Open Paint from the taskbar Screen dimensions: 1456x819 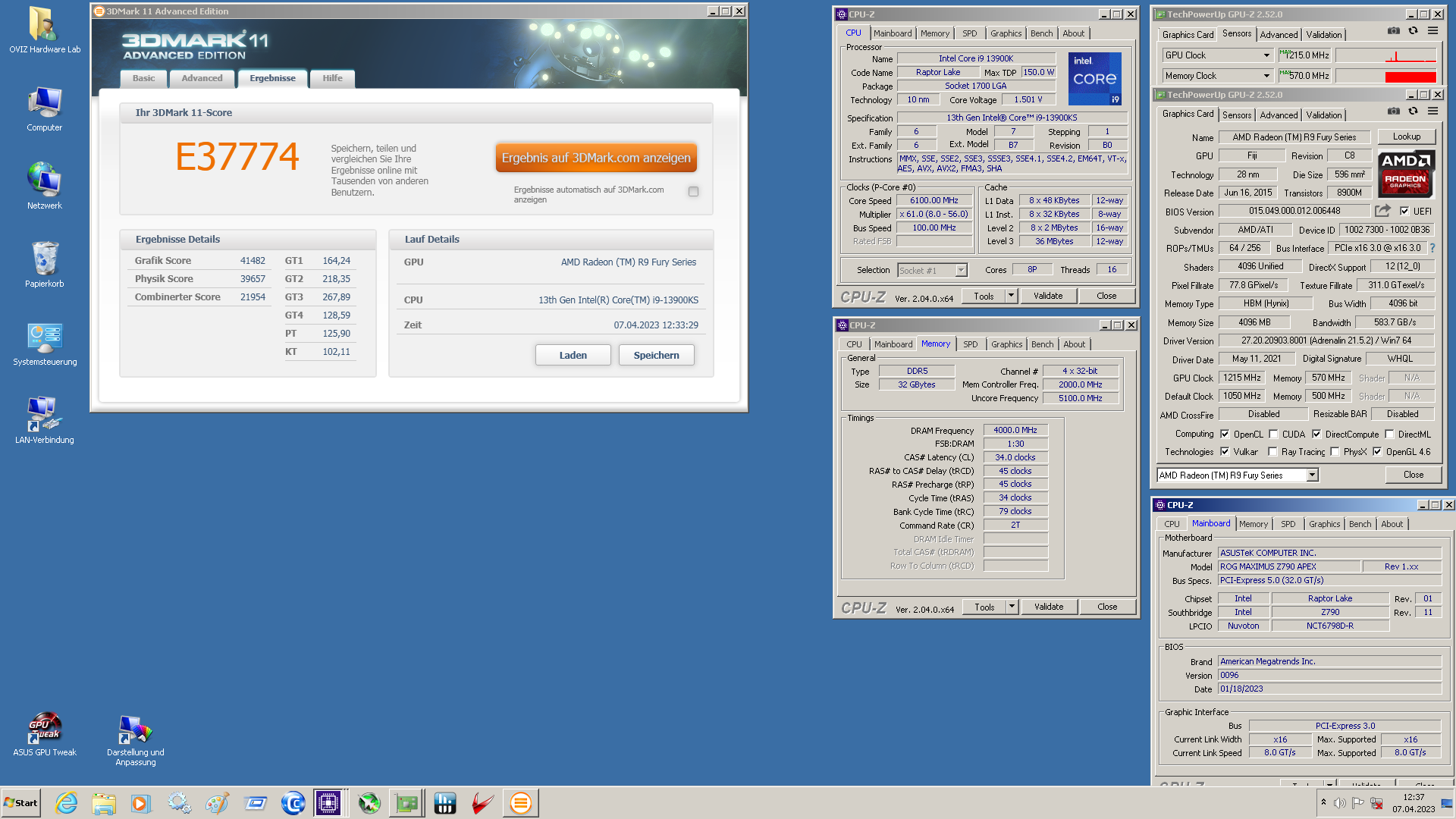pos(217,803)
